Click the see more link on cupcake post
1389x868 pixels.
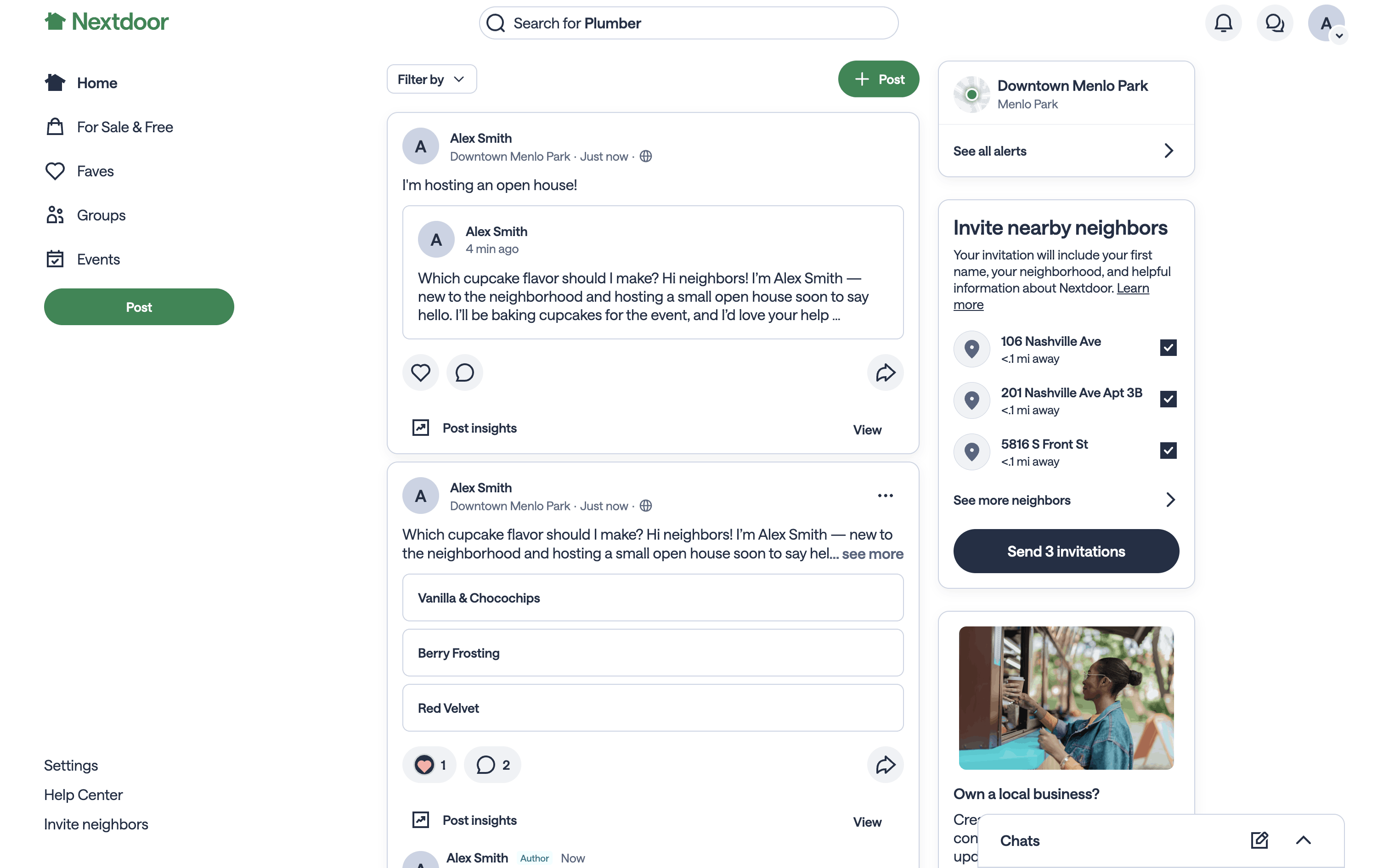pos(872,554)
